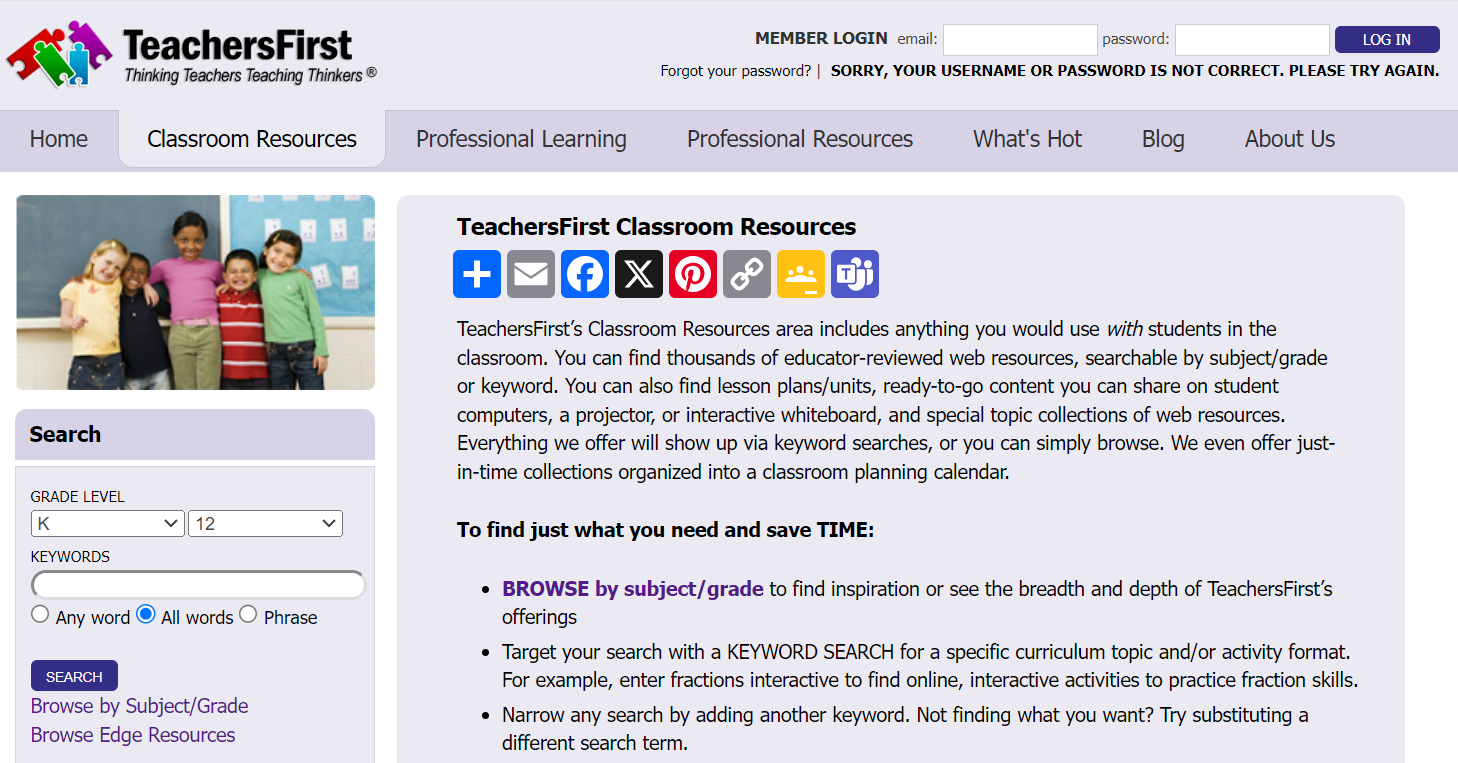This screenshot has width=1458, height=763.
Task: Click the Search panel heading
Action: 65,434
